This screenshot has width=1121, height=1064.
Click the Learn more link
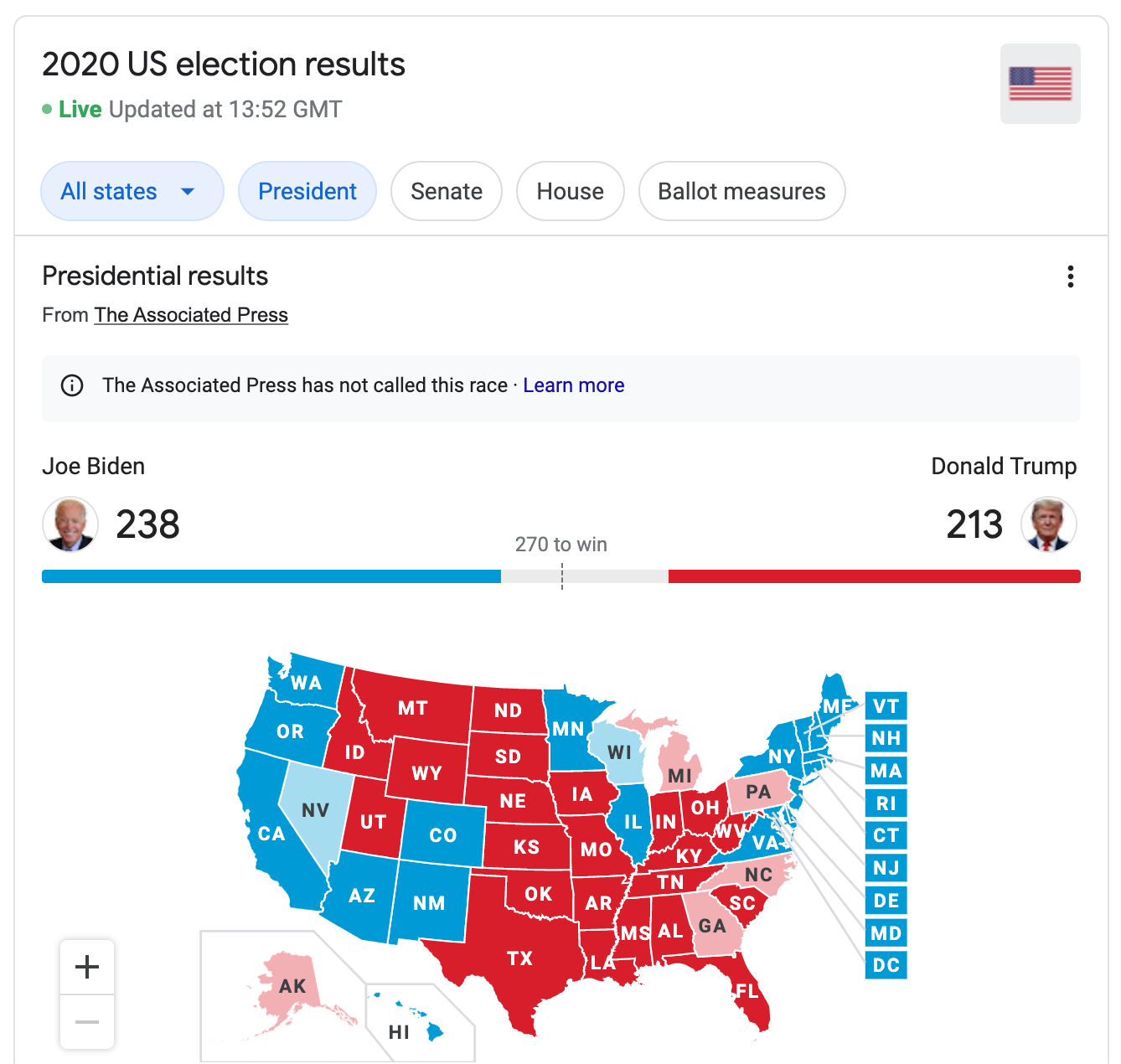point(574,385)
